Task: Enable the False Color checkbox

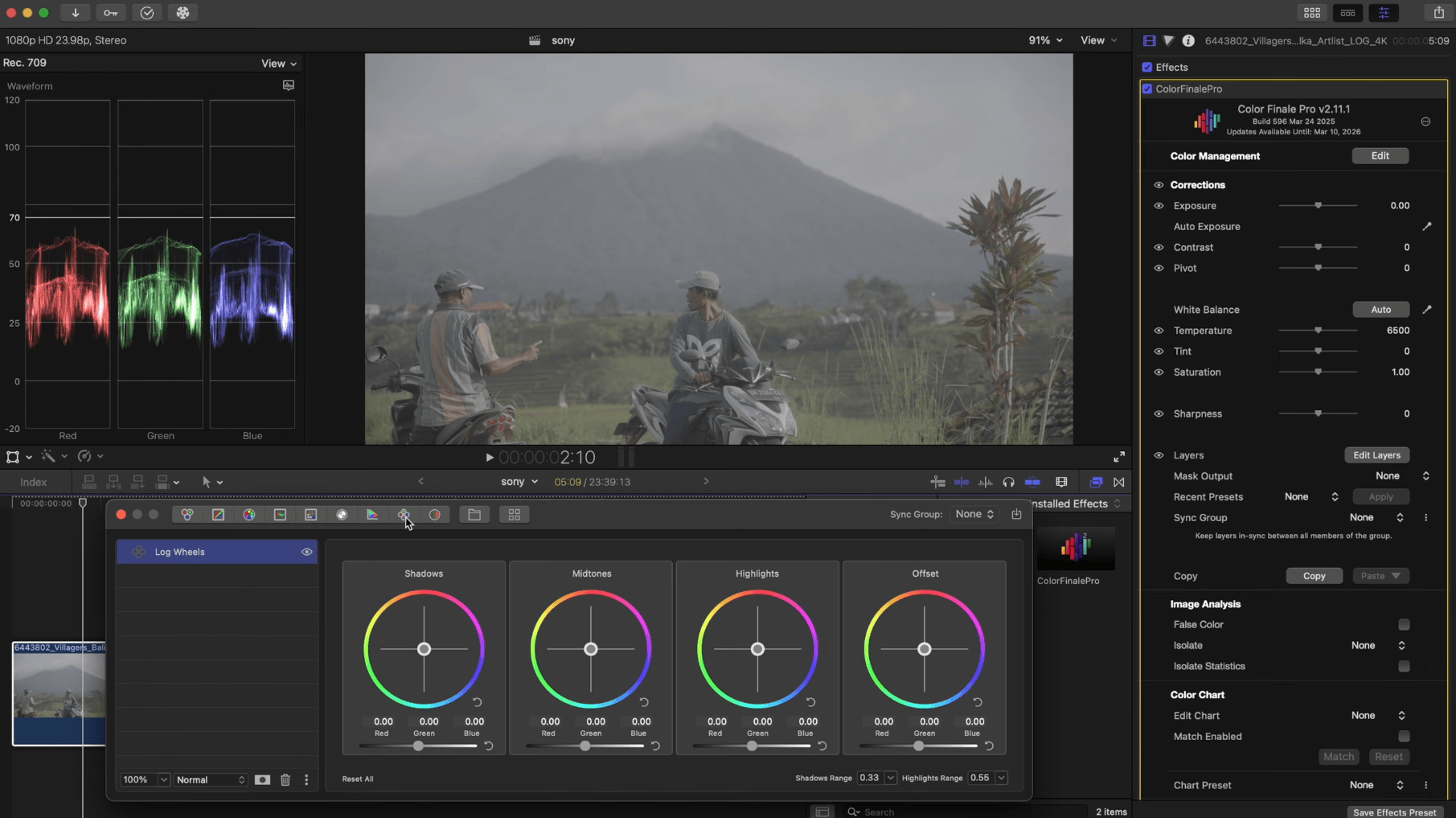Action: tap(1404, 625)
